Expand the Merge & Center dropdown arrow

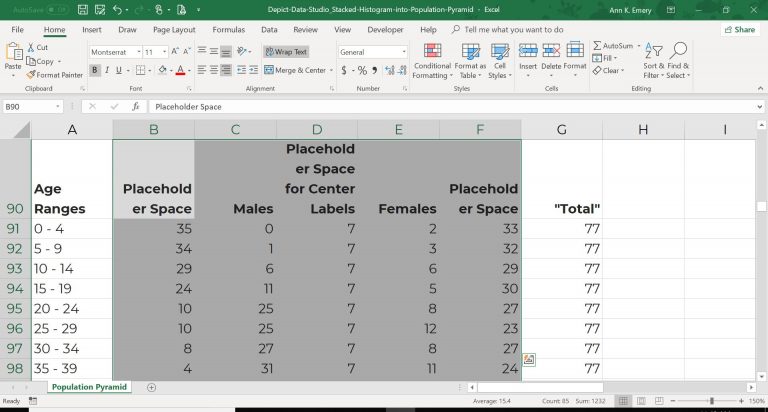click(x=331, y=71)
